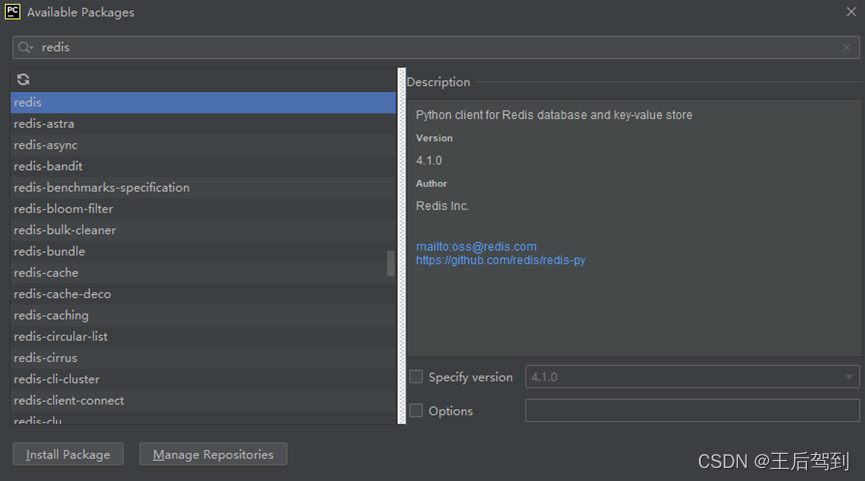The height and width of the screenshot is (481, 865).
Task: Open the github.com/redis/redis-py link
Action: [500, 260]
